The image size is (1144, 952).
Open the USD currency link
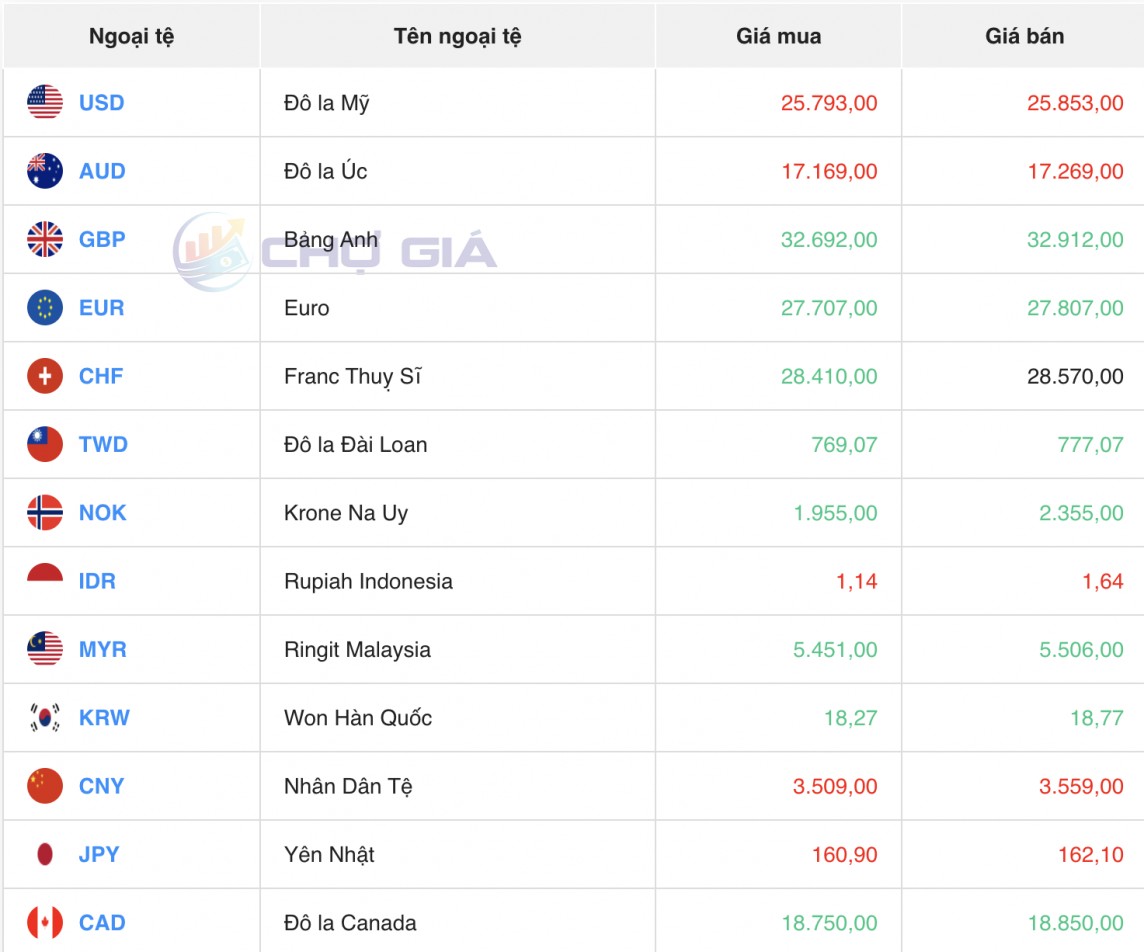(x=101, y=103)
